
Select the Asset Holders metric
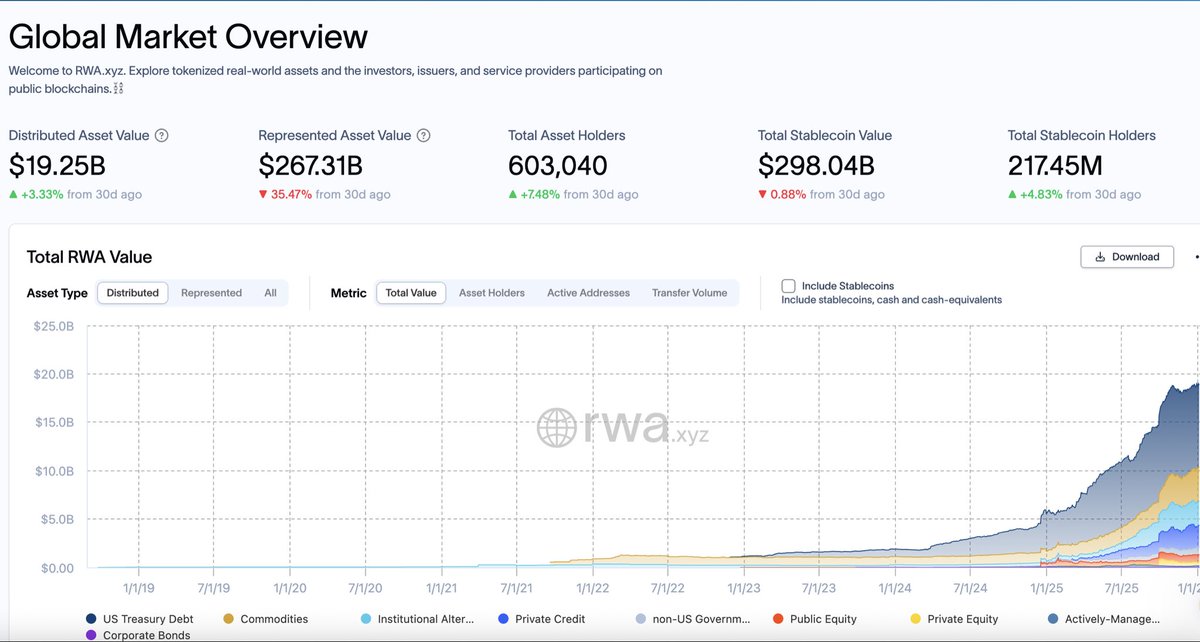[491, 293]
